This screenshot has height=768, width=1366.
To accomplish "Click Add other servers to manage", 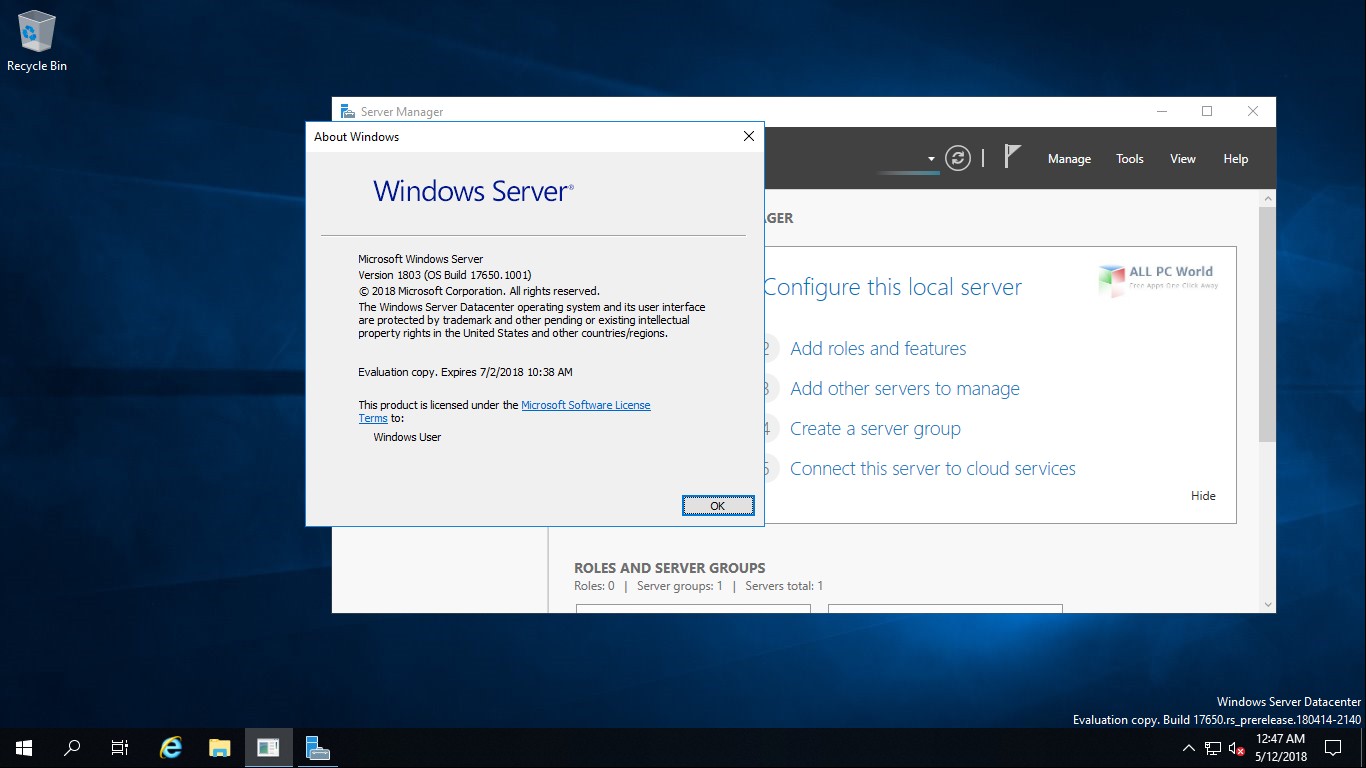I will pos(905,388).
